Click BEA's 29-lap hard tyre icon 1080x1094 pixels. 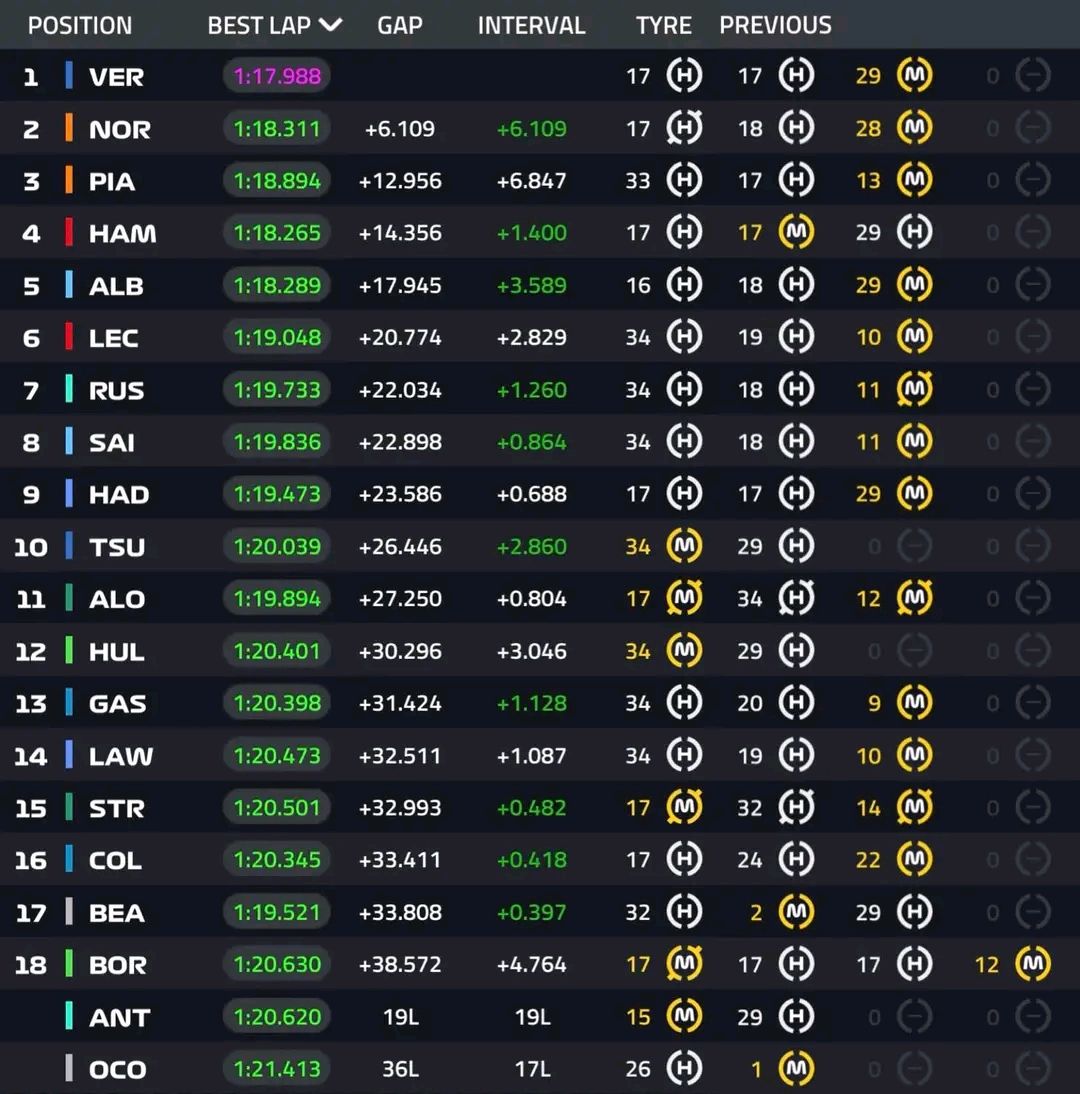tap(914, 912)
